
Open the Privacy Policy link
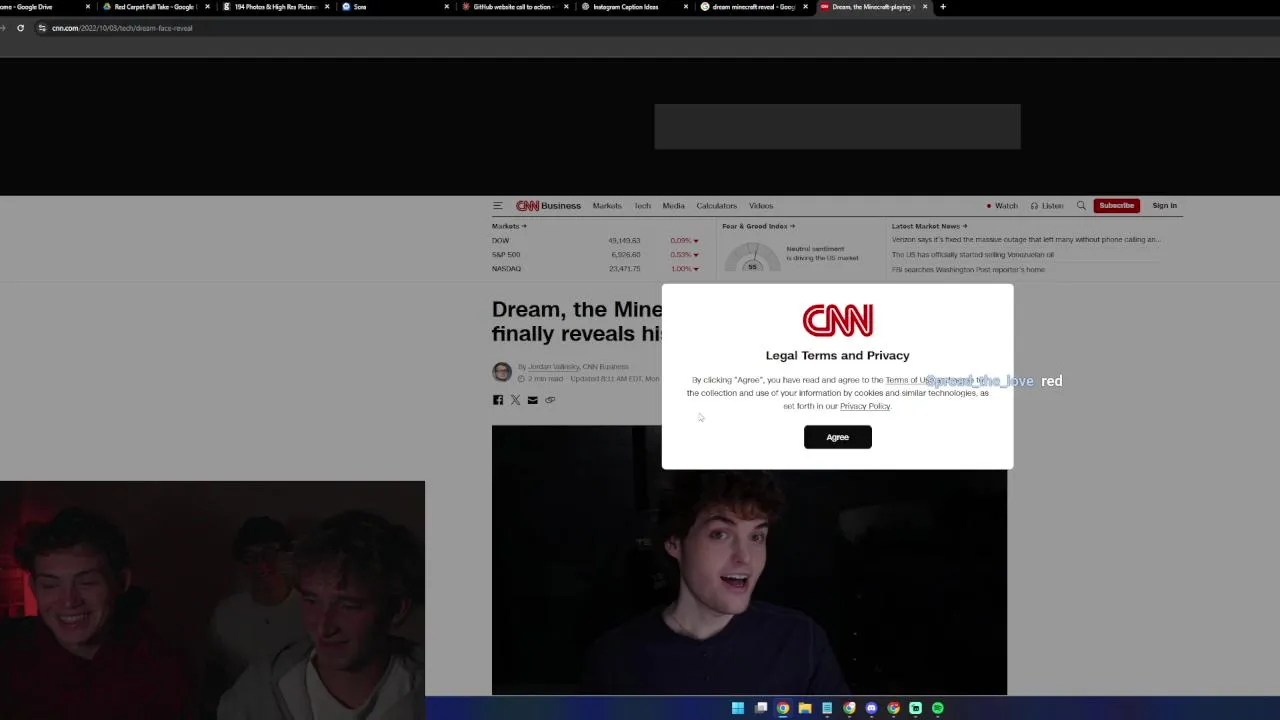click(865, 406)
